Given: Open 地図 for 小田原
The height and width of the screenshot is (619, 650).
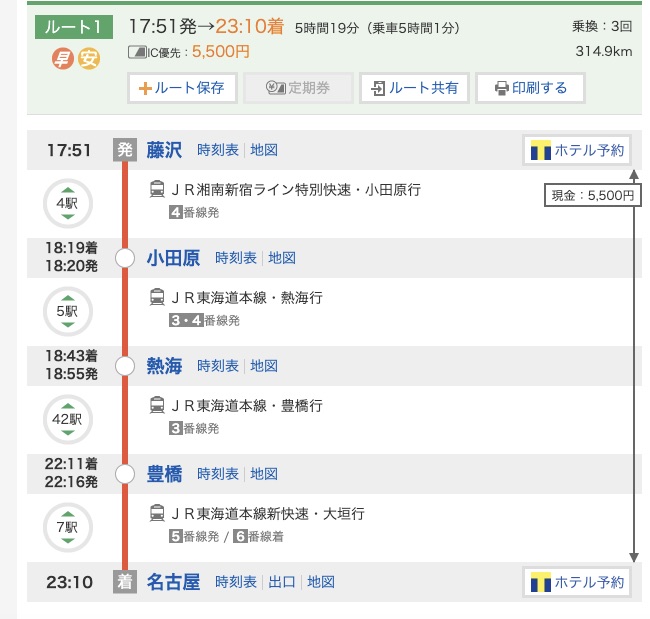Looking at the screenshot, I should [x=282, y=258].
